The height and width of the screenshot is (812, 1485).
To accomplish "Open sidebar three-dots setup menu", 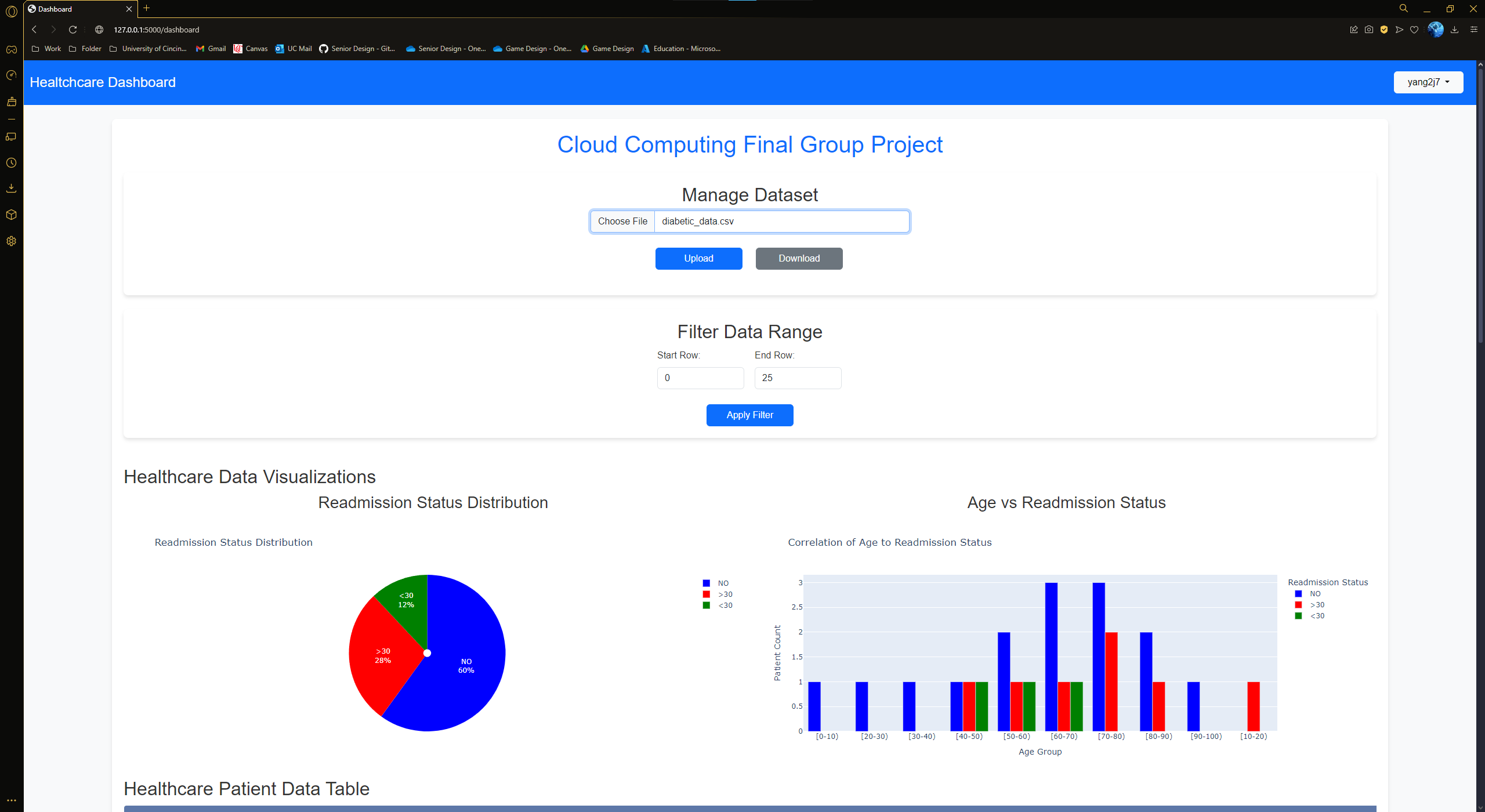I will click(11, 800).
